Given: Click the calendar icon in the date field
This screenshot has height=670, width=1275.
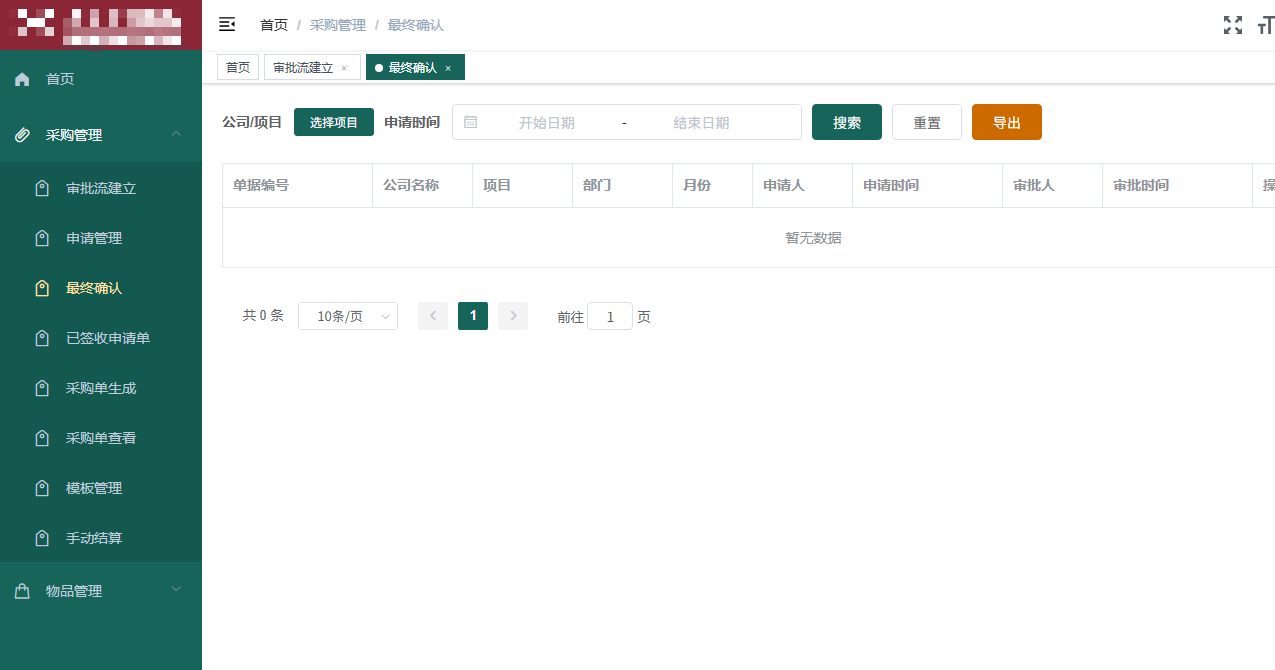Looking at the screenshot, I should (471, 121).
